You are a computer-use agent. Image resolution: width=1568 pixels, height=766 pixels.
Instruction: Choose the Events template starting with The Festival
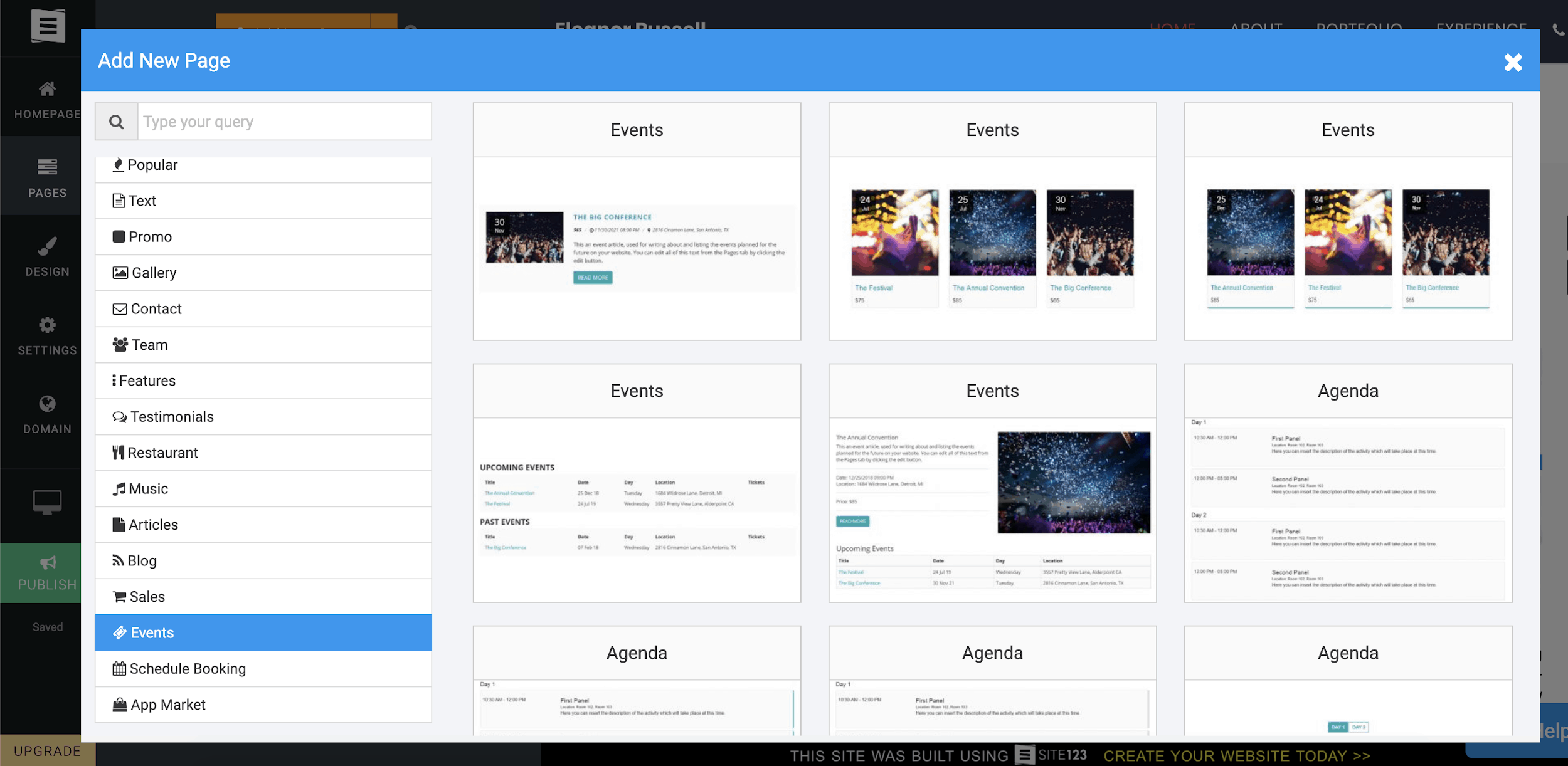click(992, 222)
